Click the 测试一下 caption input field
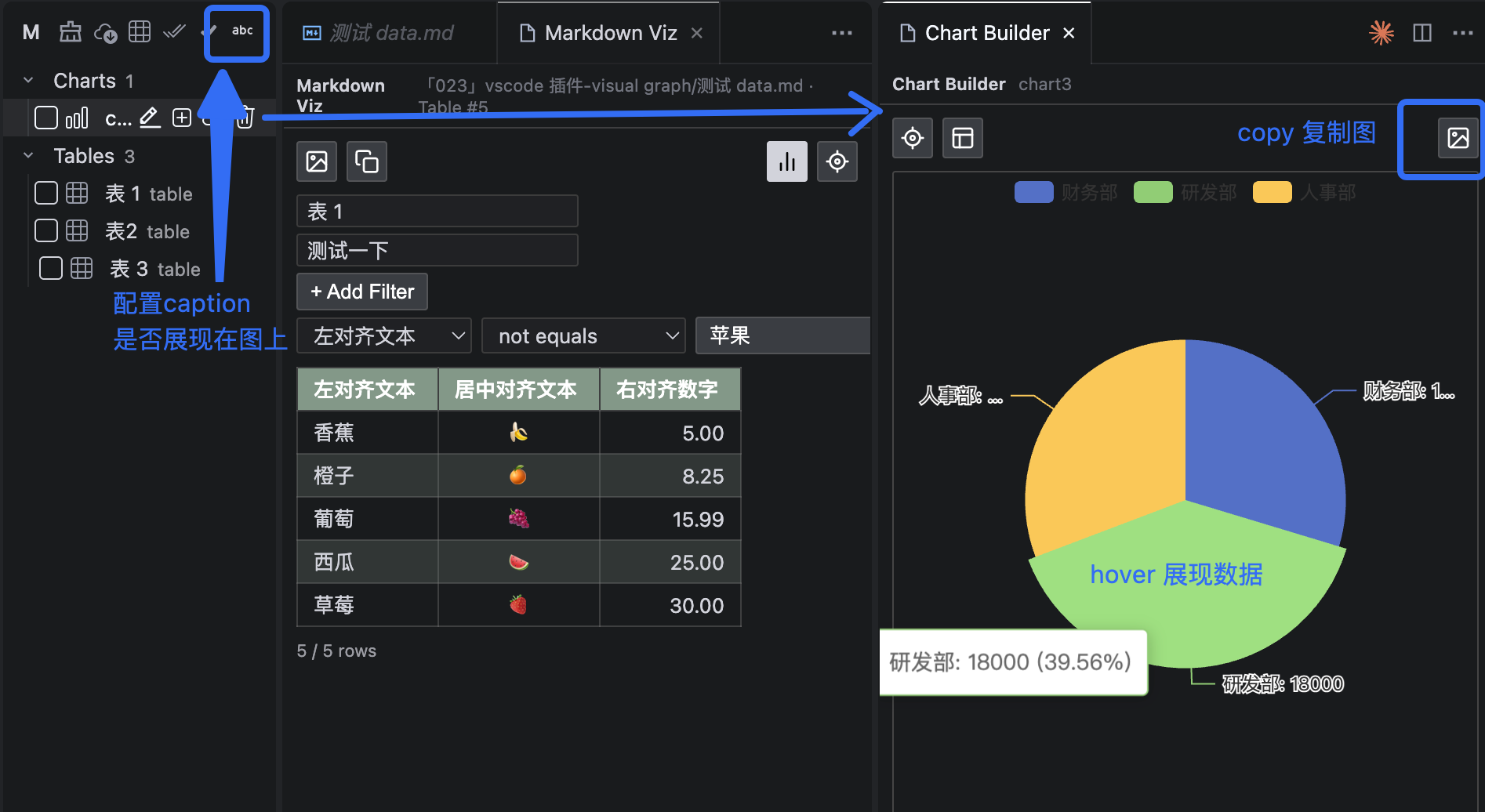Viewport: 1485px width, 812px height. [438, 250]
